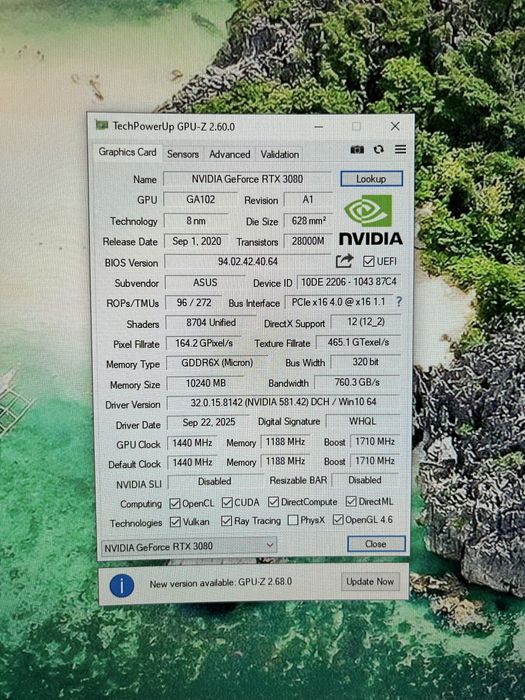
Task: Close GPU-Z window with X button
Action: coord(395,126)
